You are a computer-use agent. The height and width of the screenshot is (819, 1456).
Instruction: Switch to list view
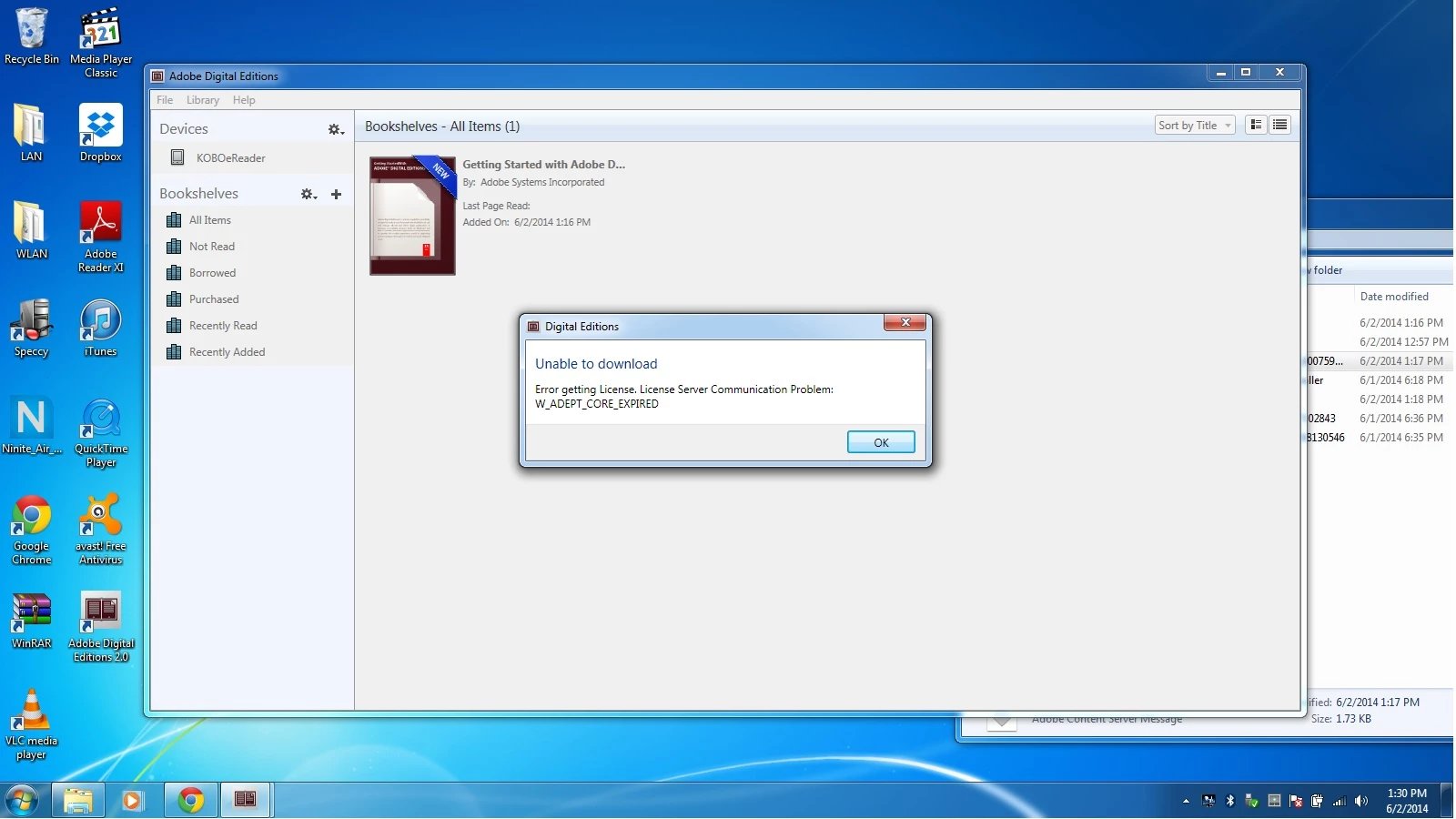[x=1279, y=126]
